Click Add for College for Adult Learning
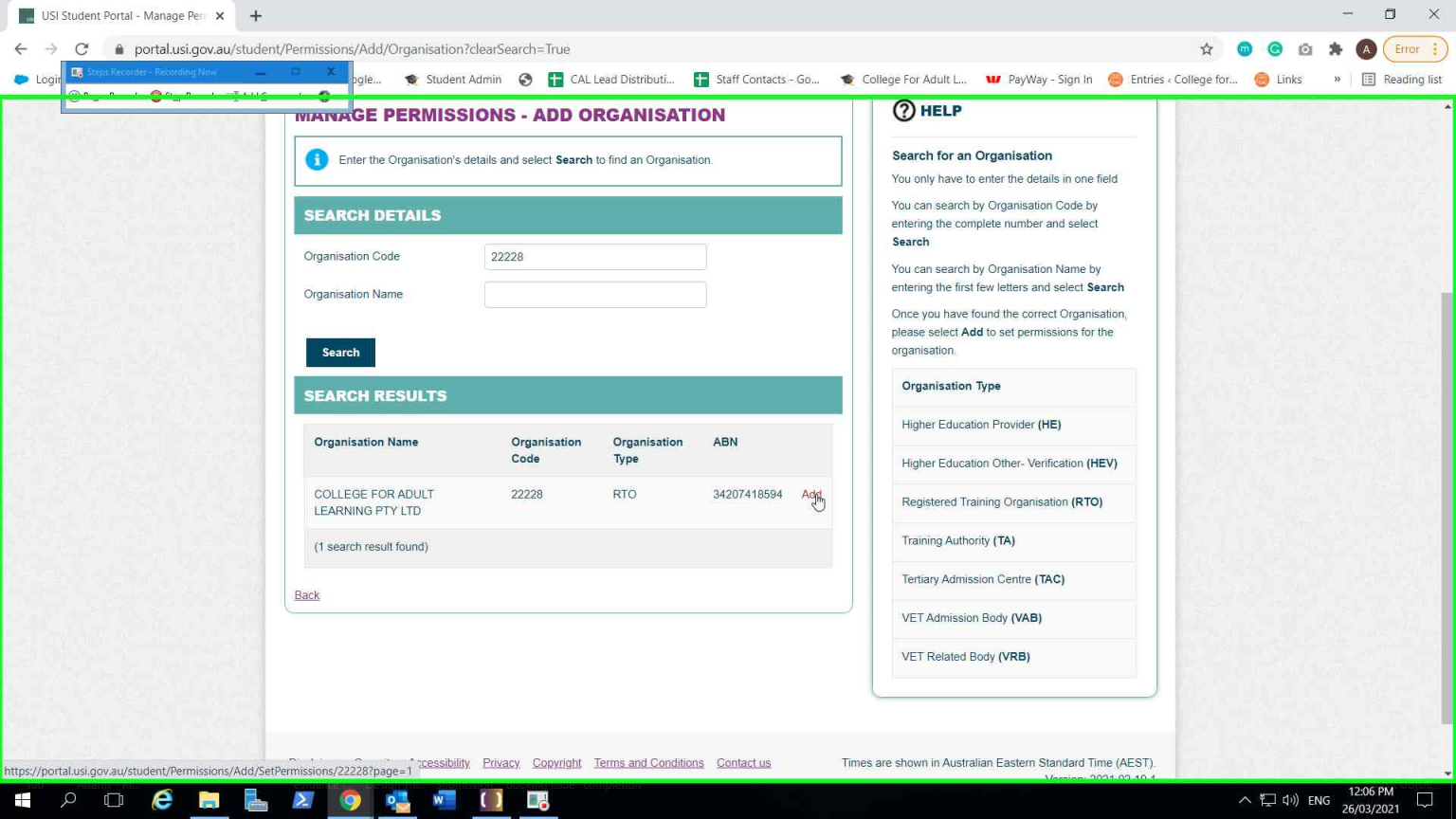 (x=810, y=495)
